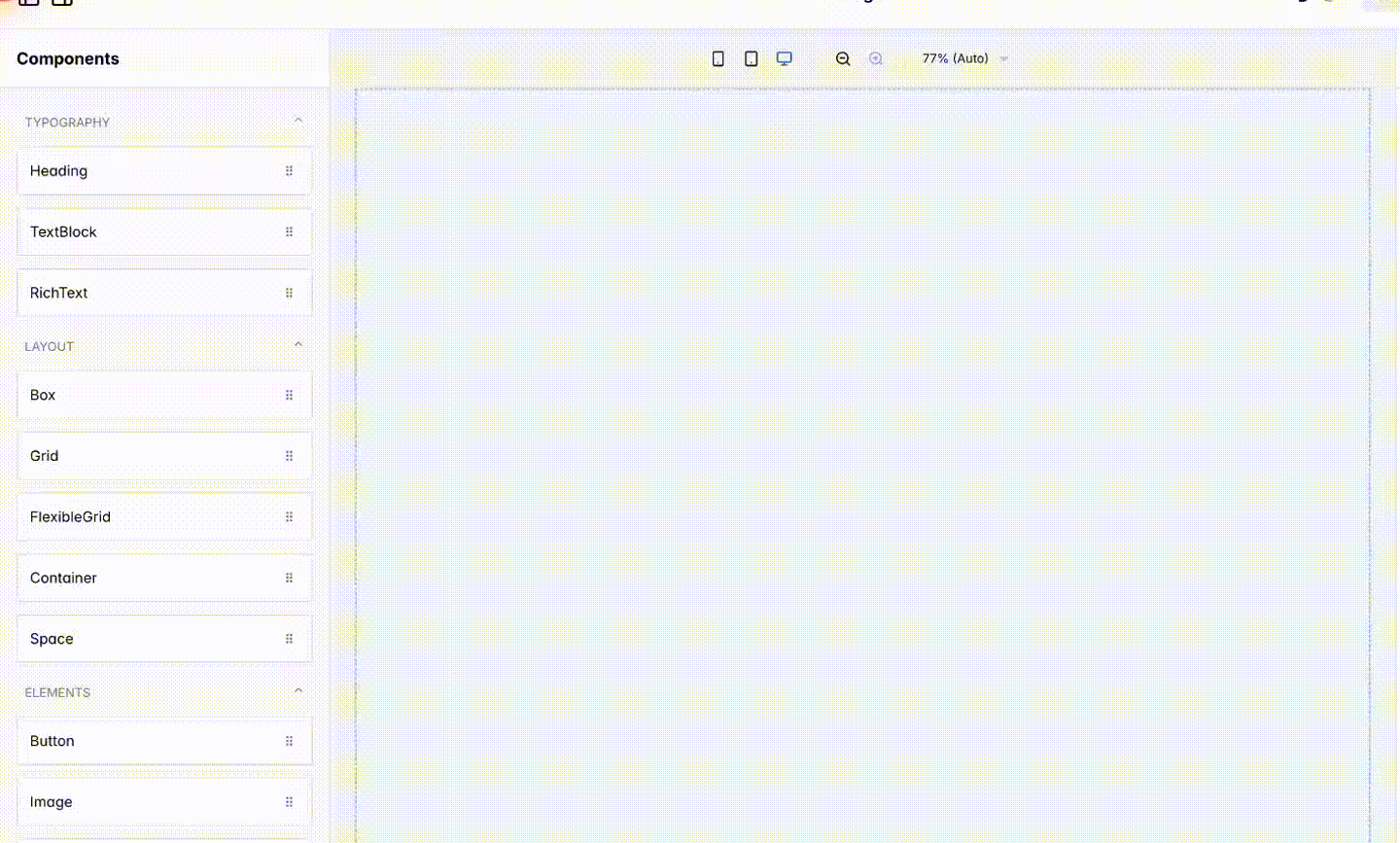Switch to tablet viewport preview
The height and width of the screenshot is (843, 1400).
tap(751, 58)
